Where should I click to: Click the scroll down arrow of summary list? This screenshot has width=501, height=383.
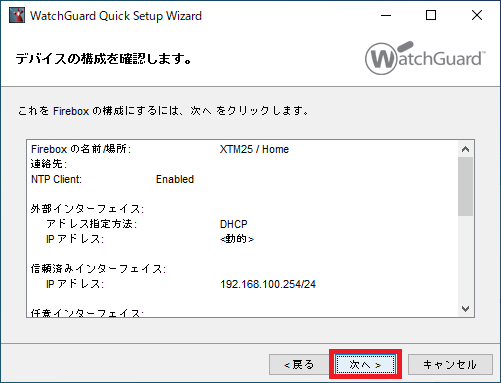coord(466,309)
